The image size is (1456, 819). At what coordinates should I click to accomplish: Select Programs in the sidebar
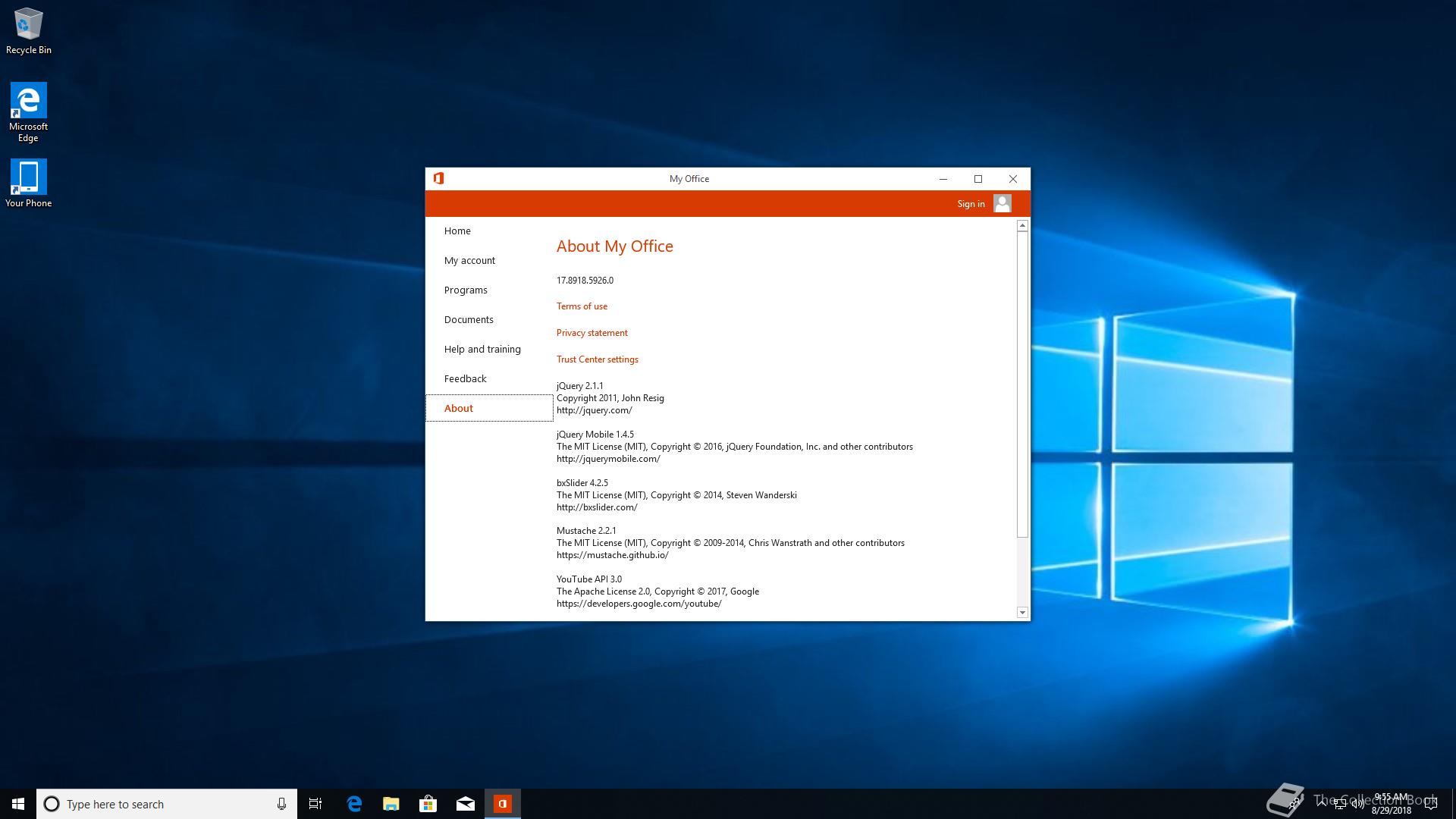[x=489, y=290]
